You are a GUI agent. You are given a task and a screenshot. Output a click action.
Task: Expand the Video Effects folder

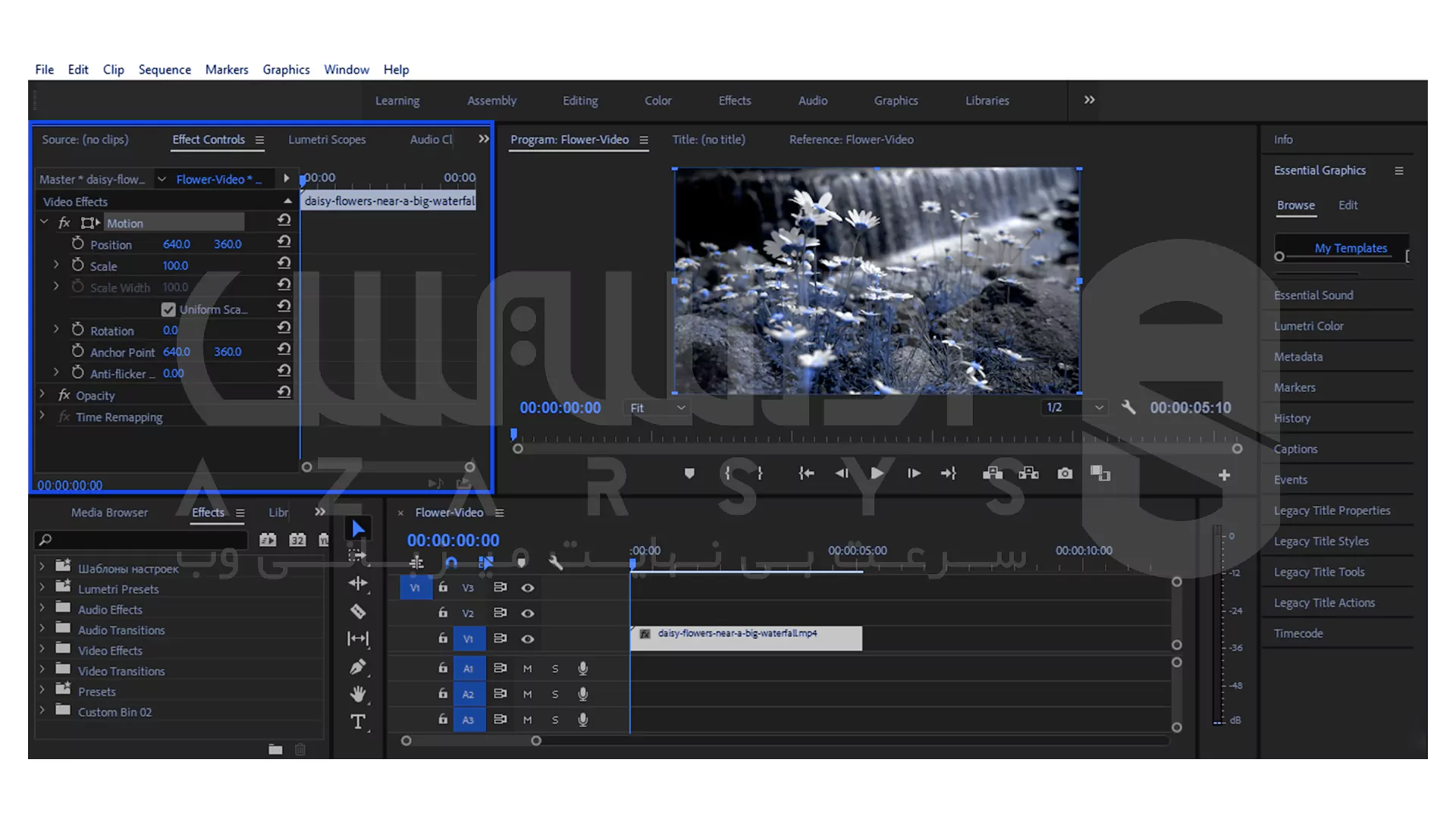coord(42,650)
